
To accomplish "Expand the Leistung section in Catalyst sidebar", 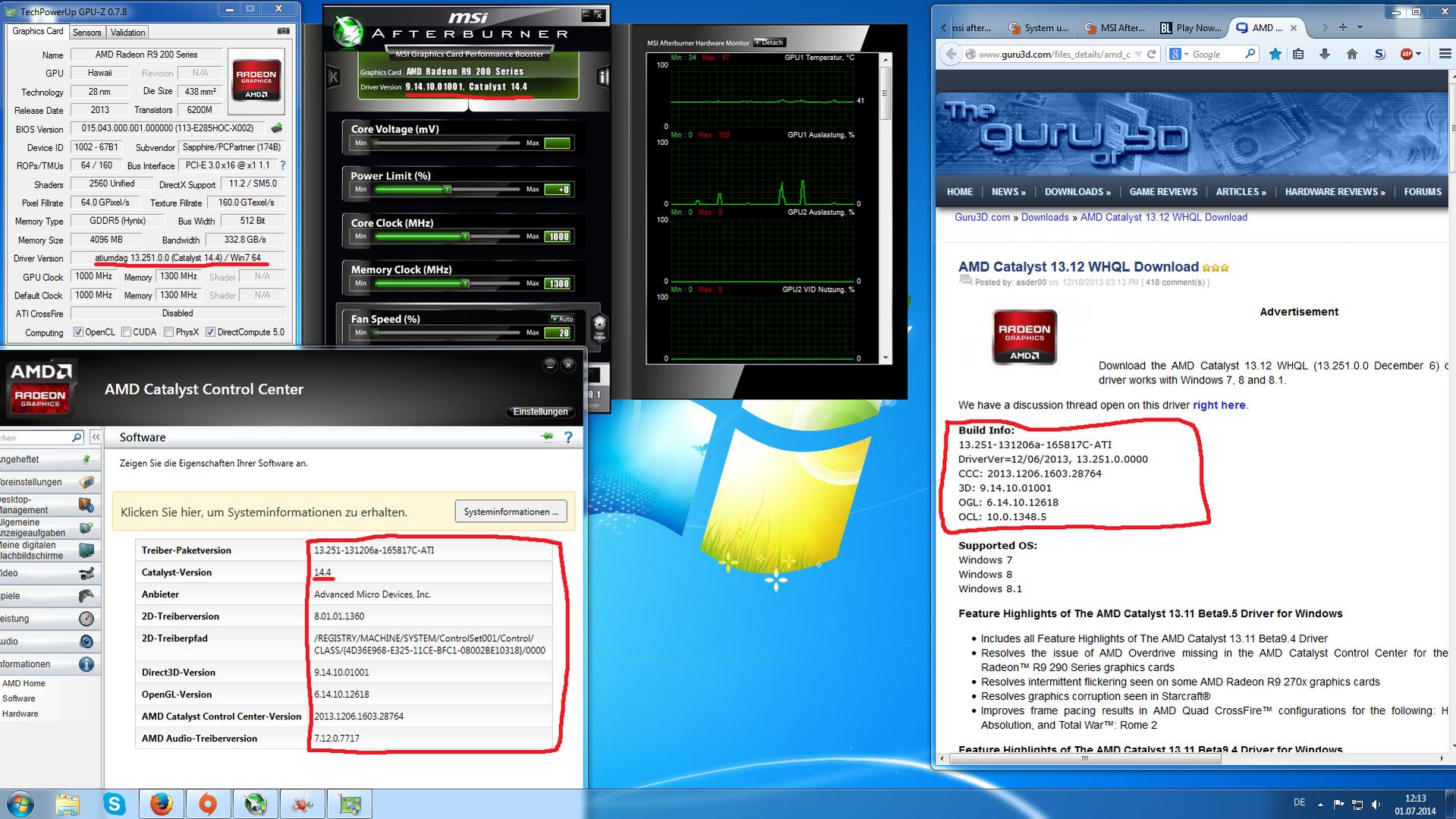I will pos(49,619).
